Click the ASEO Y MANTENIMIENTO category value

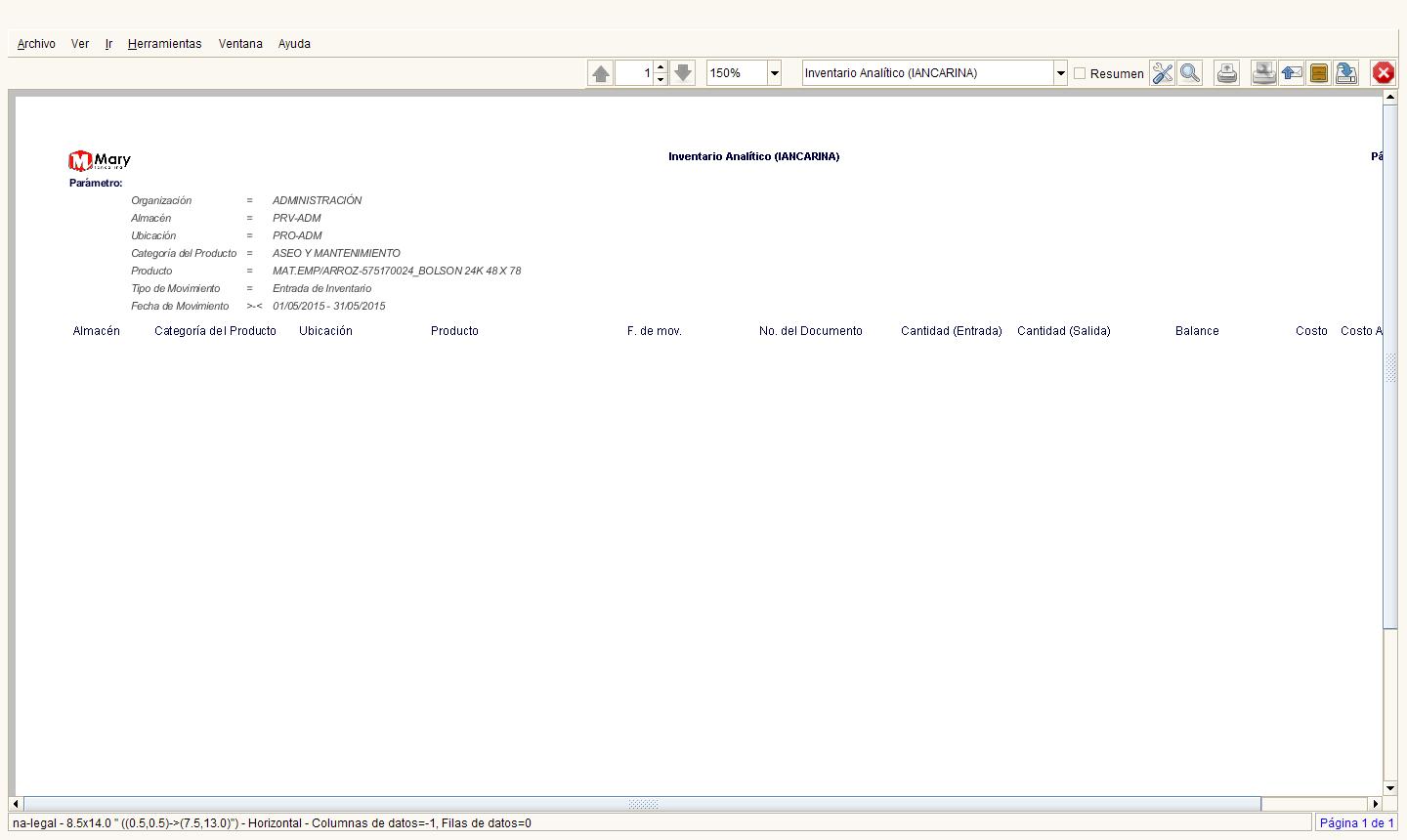[336, 253]
